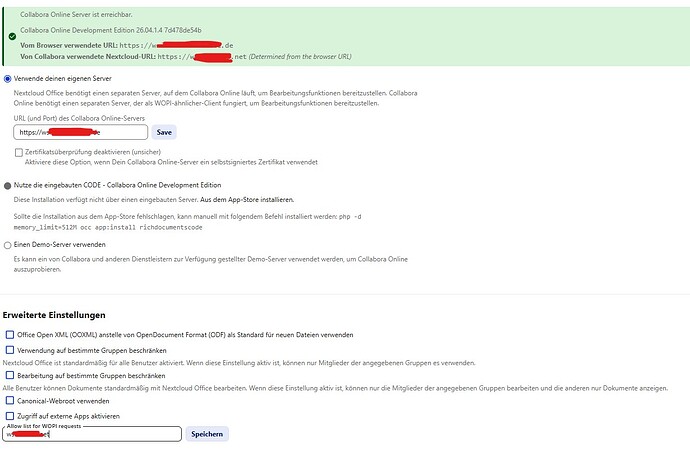
Task: Choose the built-in CODE server radio option
Action: pos(7,186)
